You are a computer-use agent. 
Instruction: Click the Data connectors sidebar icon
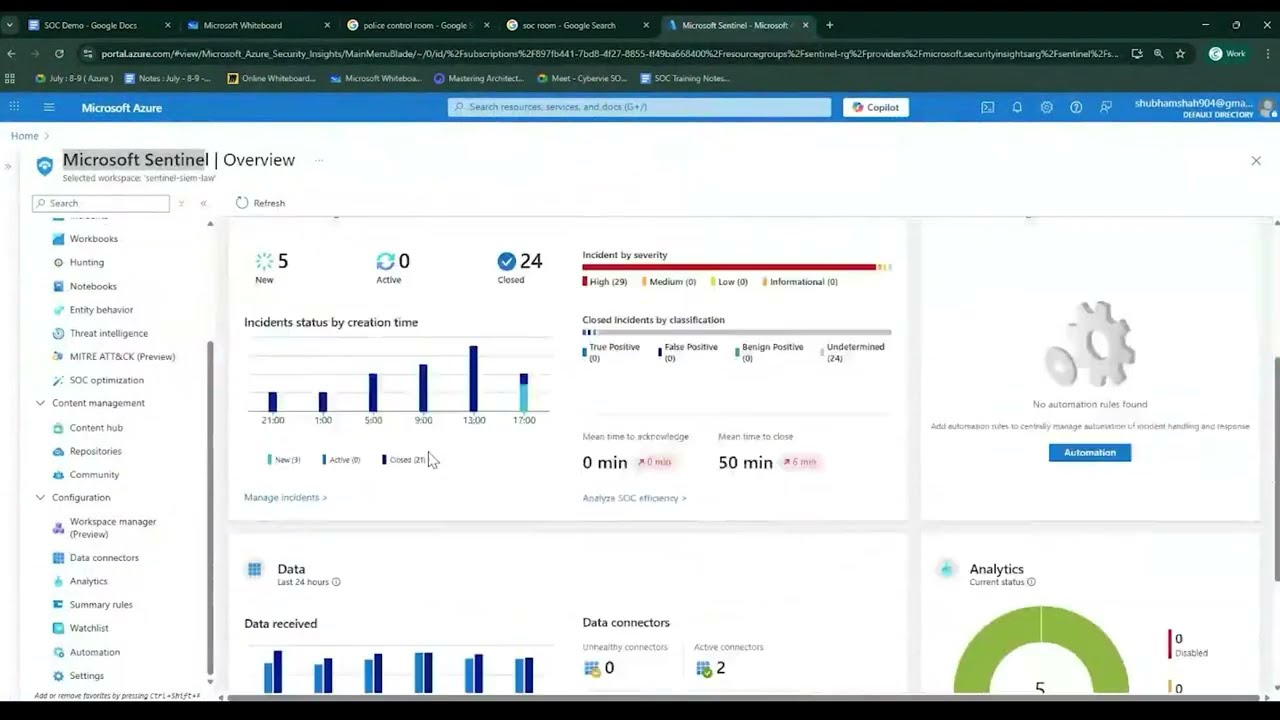[x=58, y=558]
